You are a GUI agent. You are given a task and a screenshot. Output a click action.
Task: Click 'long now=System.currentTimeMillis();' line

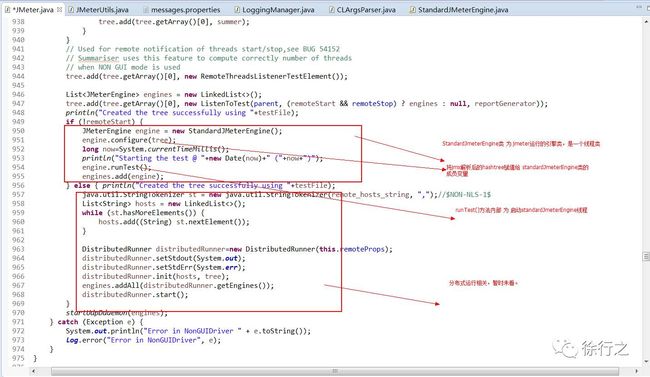(155, 149)
